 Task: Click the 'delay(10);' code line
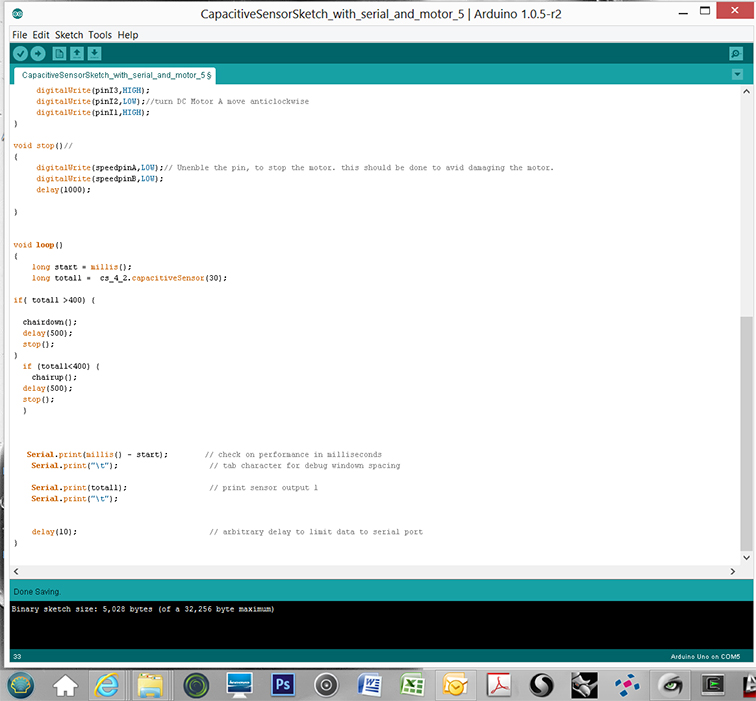coord(54,532)
